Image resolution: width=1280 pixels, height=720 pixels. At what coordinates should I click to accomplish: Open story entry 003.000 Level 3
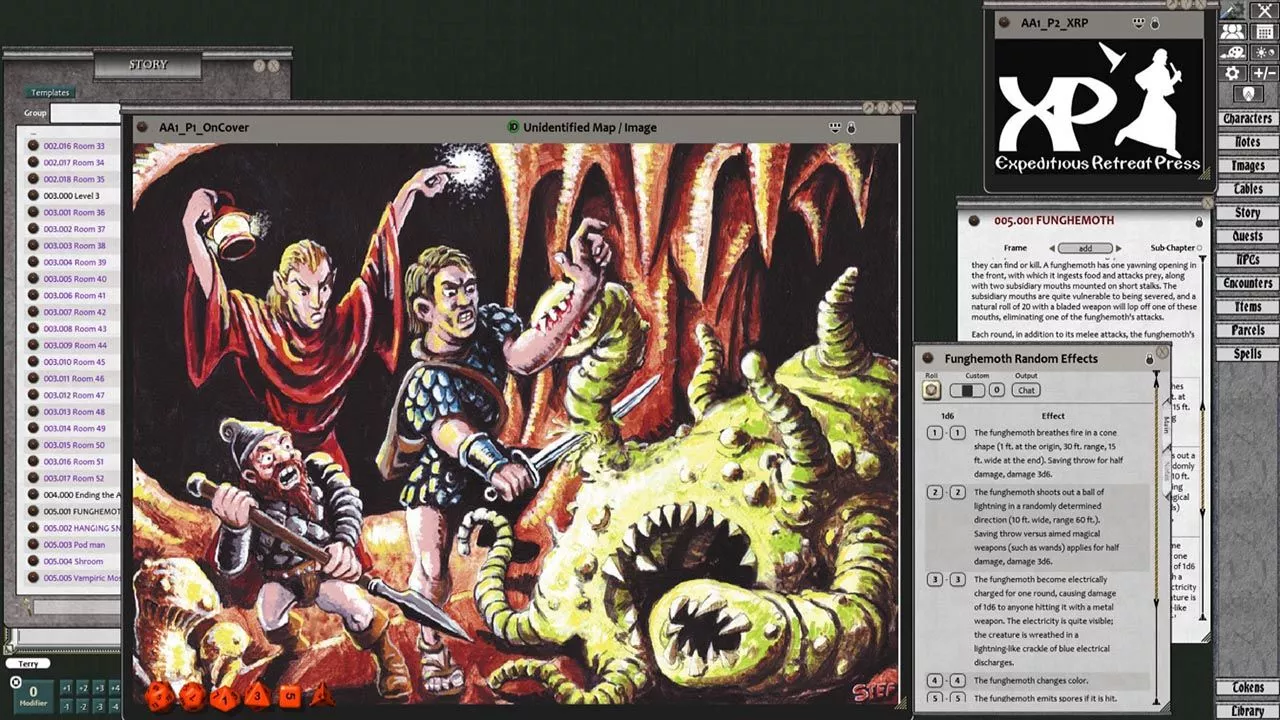pyautogui.click(x=73, y=196)
